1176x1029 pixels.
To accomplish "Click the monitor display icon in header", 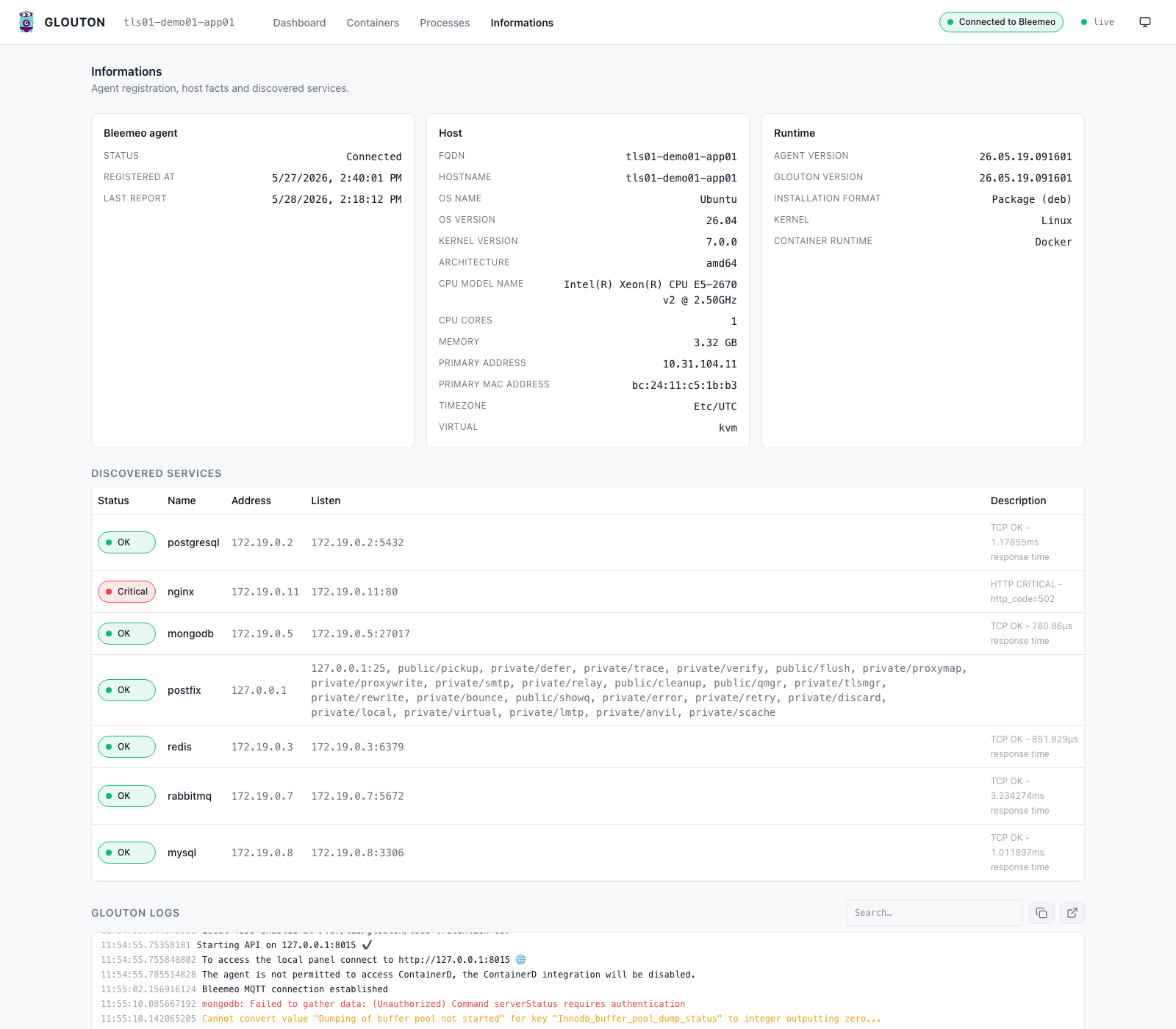I will pyautogui.click(x=1145, y=22).
